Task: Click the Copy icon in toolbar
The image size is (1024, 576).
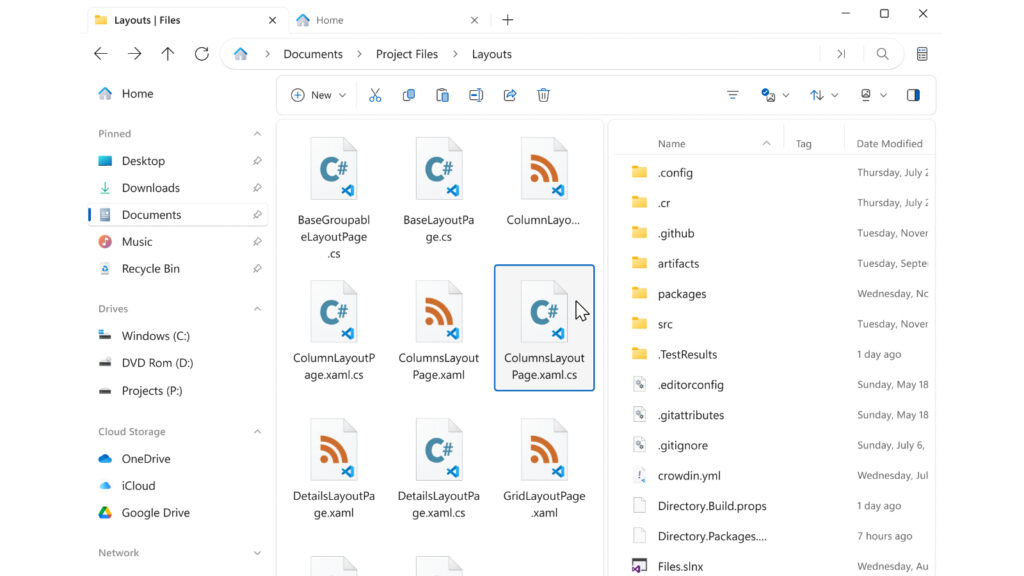Action: point(409,95)
